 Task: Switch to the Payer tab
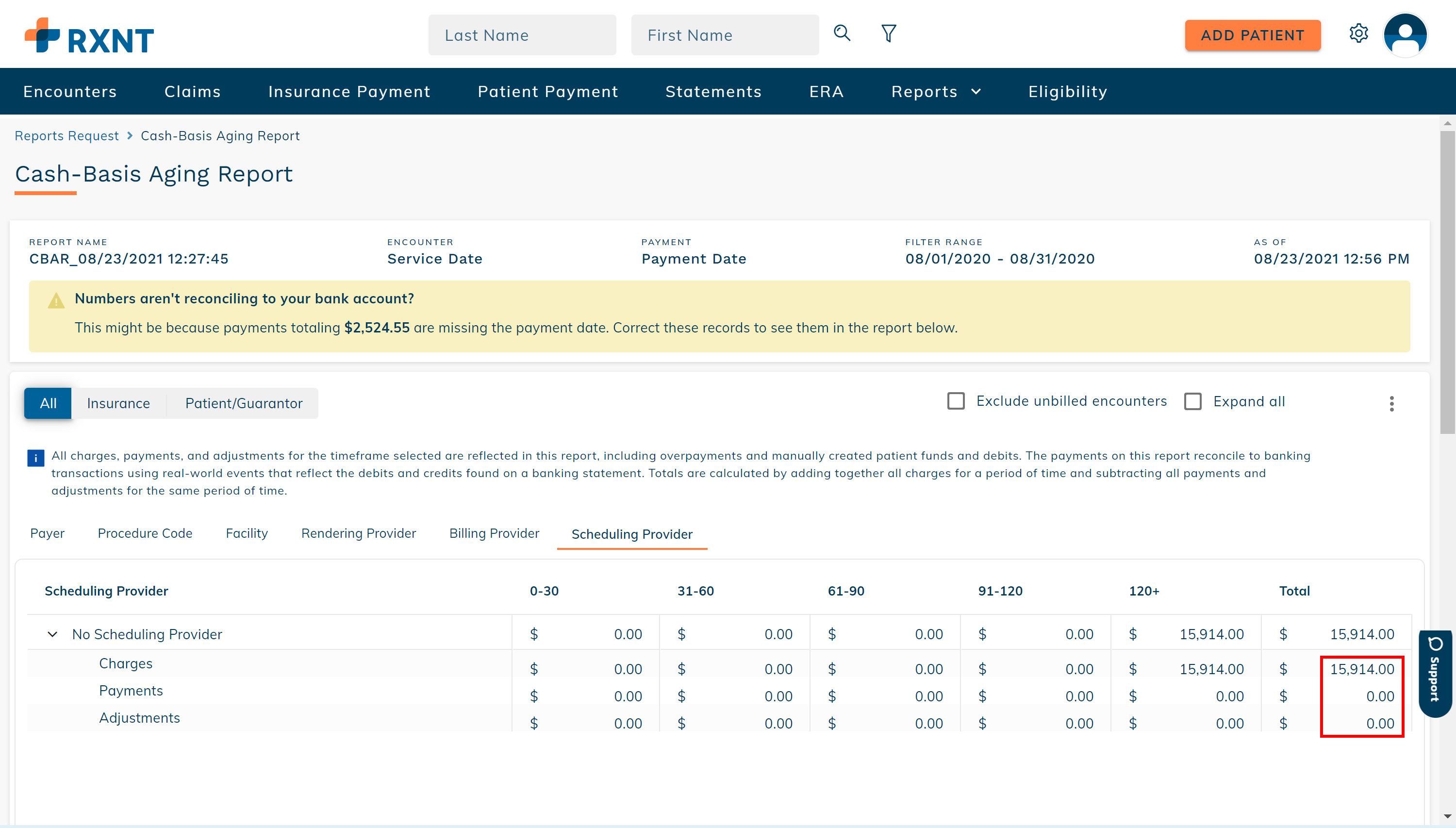(47, 533)
